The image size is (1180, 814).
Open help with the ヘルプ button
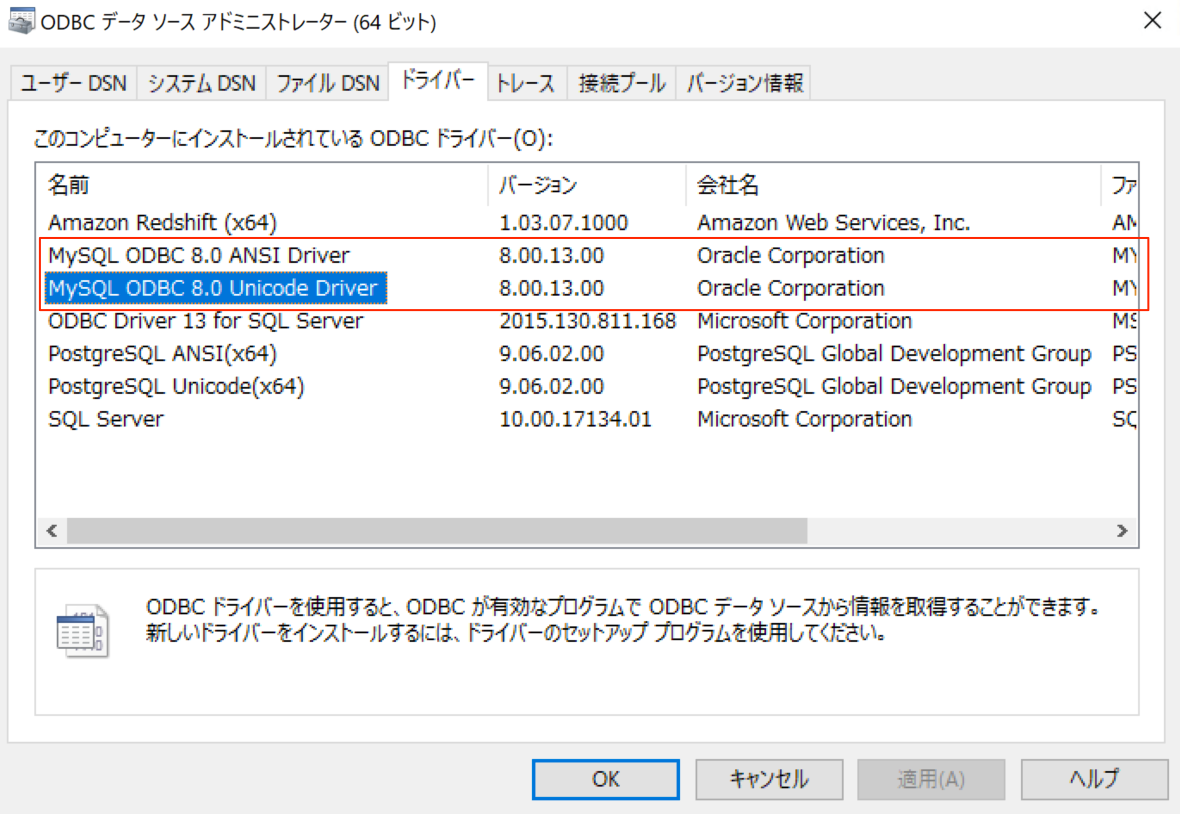1094,779
